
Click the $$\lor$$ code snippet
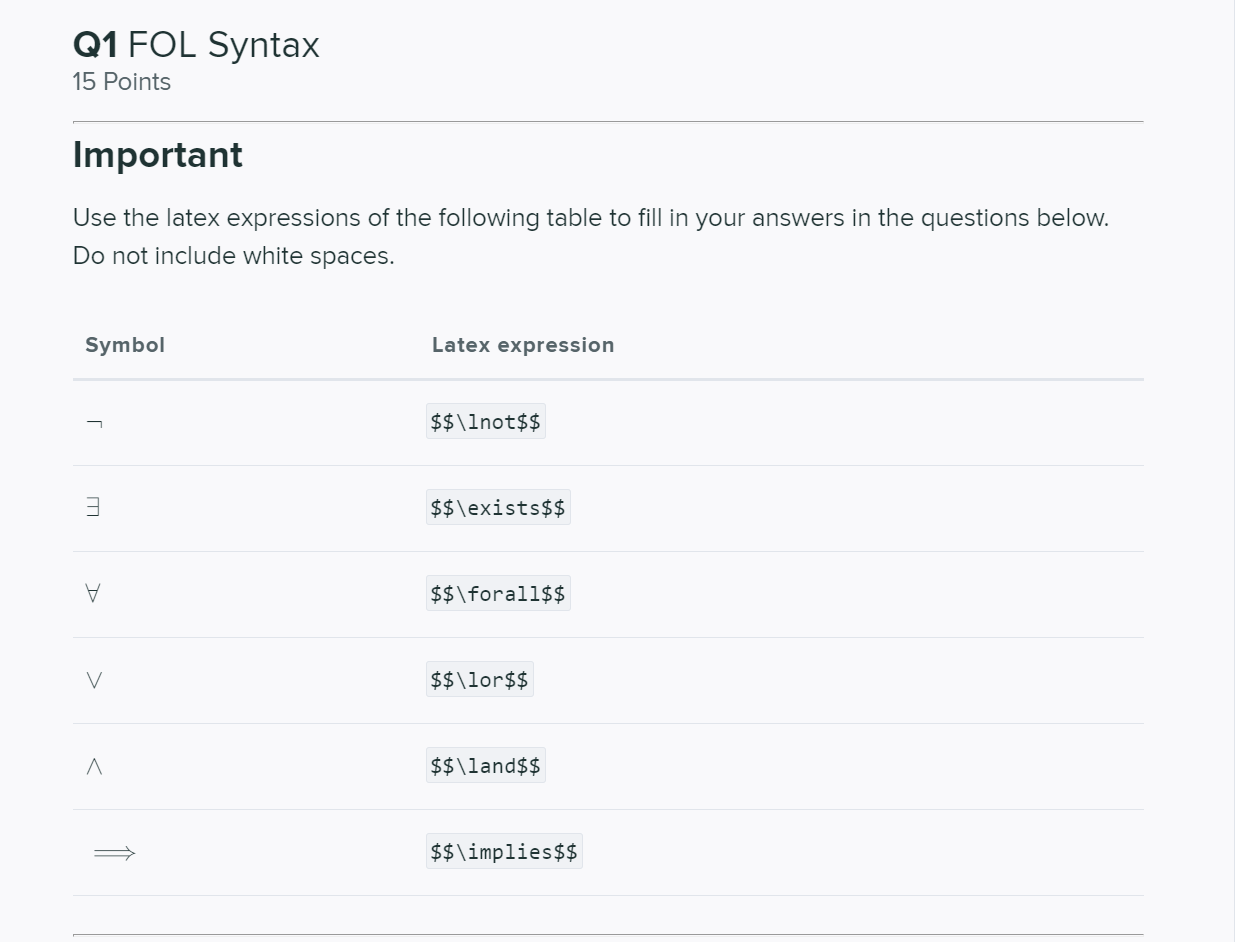click(x=479, y=678)
